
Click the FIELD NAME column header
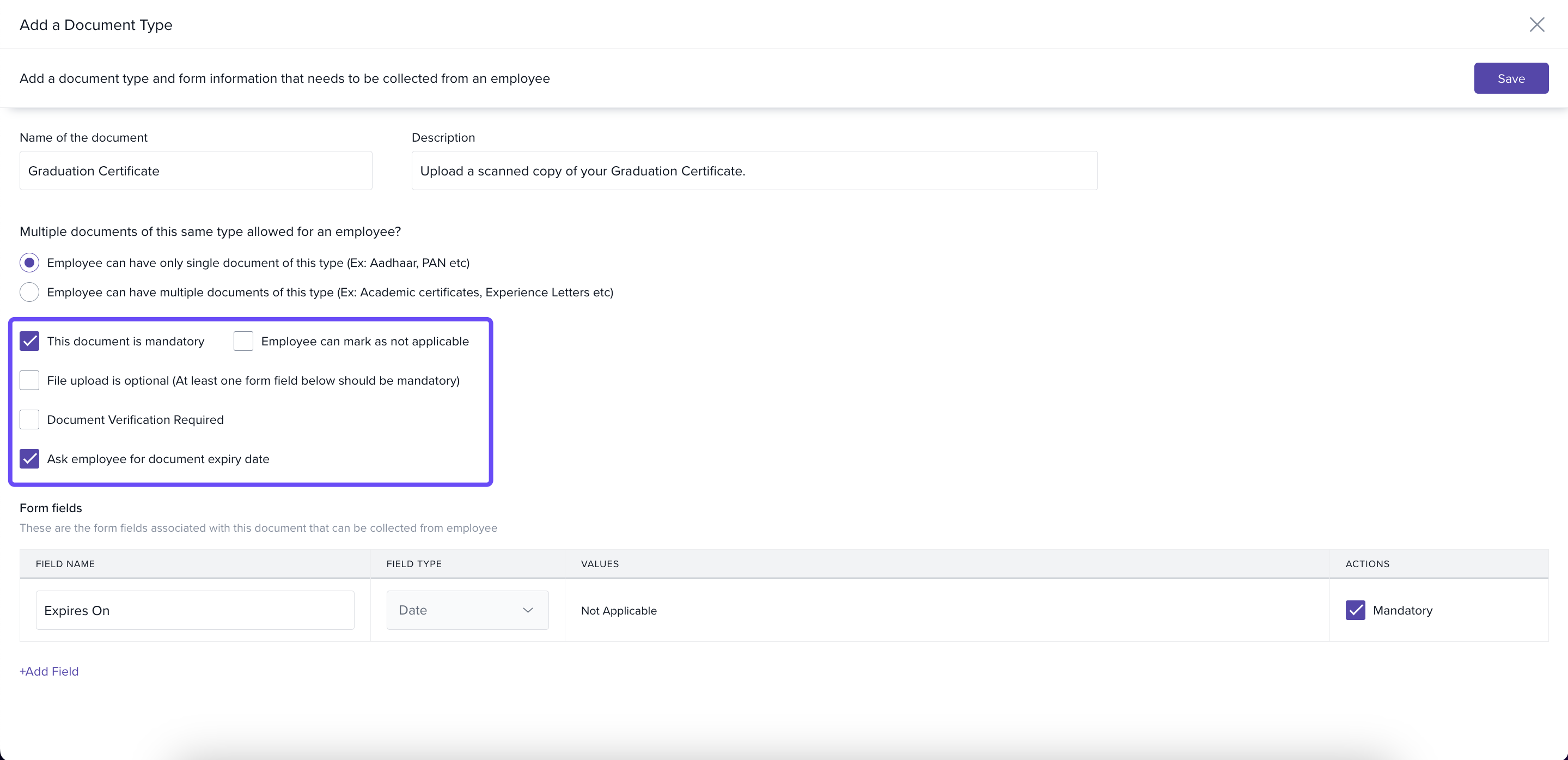click(x=65, y=564)
